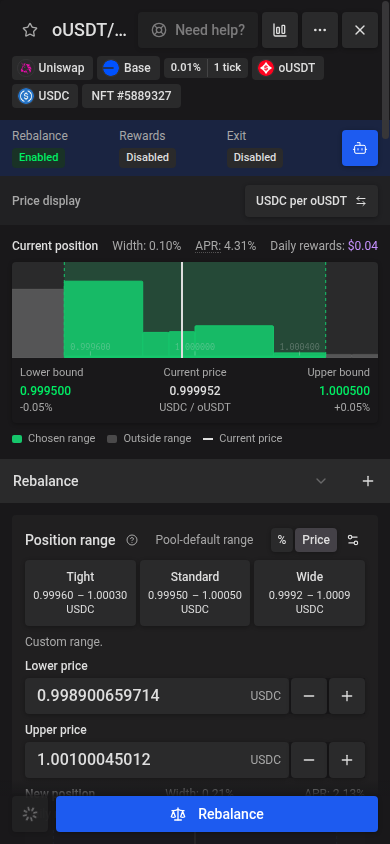This screenshot has height=844, width=390.
Task: Click the 1 tick spacing tag
Action: 228,68
